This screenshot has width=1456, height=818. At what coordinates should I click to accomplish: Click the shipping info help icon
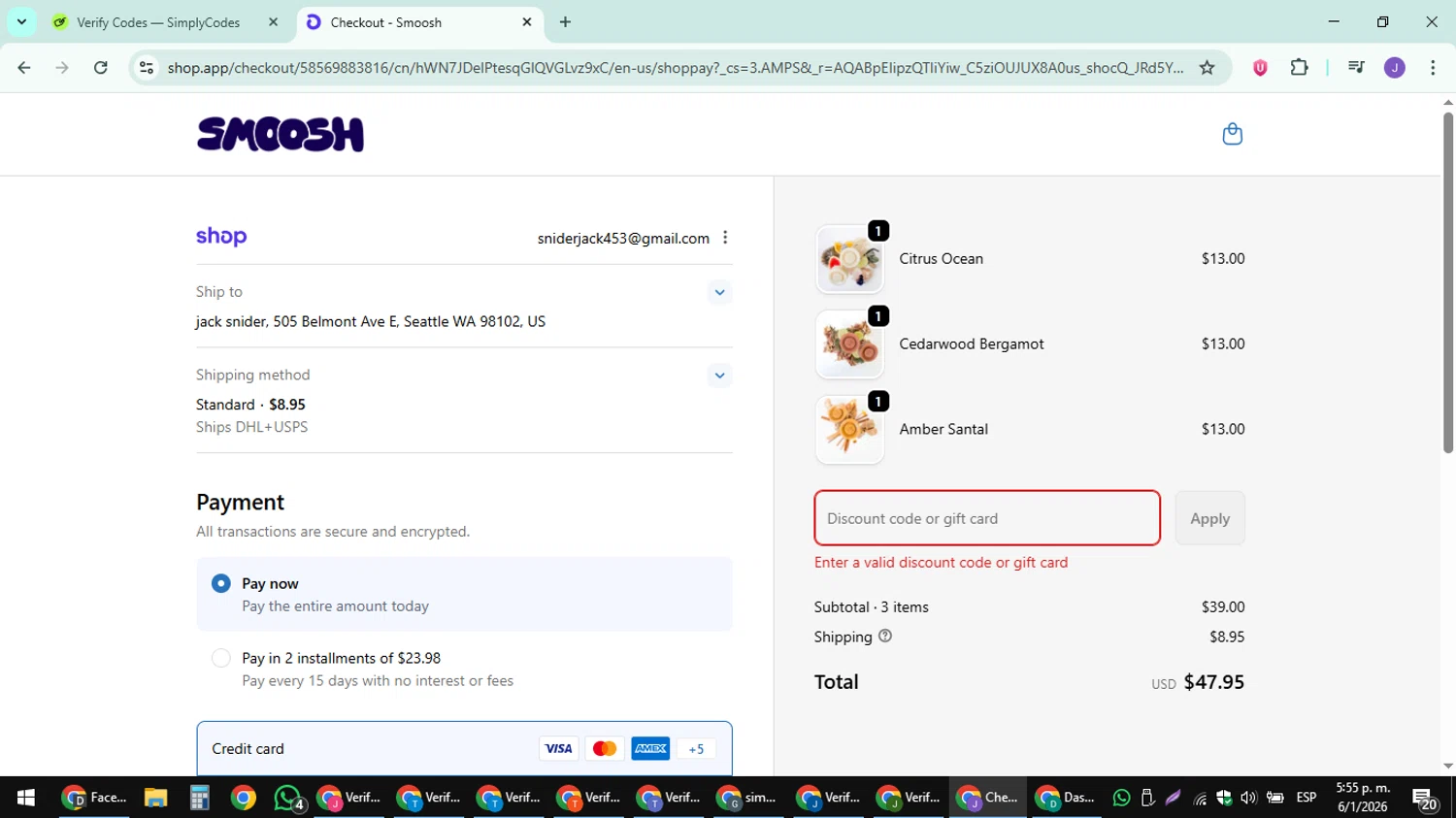884,637
